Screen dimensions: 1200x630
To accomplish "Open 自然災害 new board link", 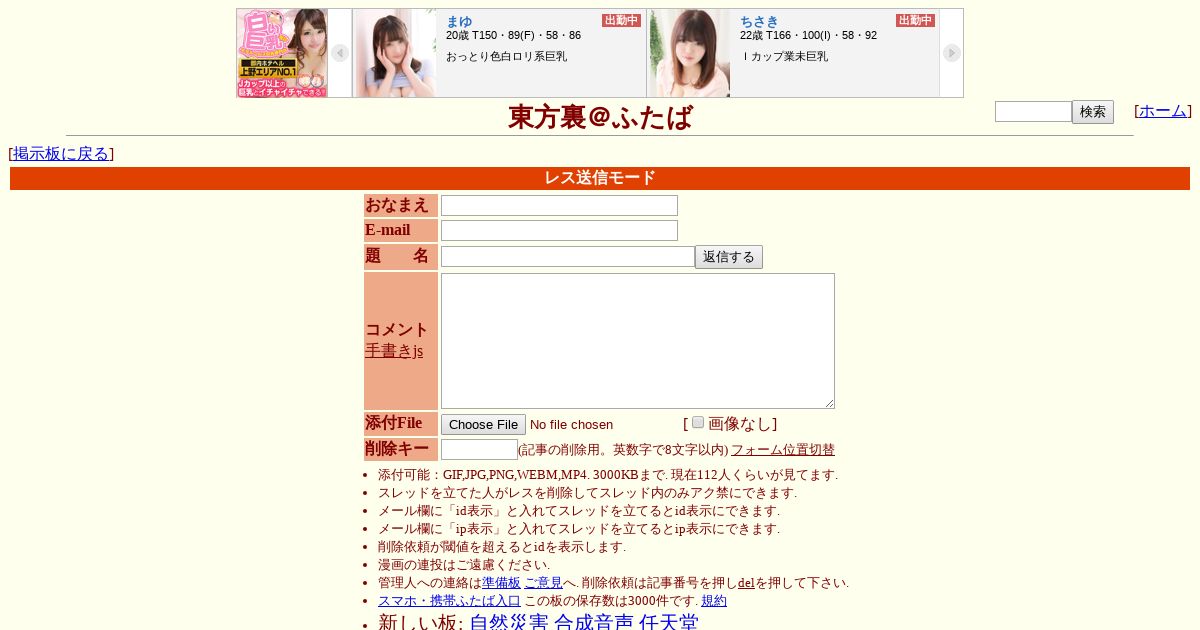I will pos(509,623).
